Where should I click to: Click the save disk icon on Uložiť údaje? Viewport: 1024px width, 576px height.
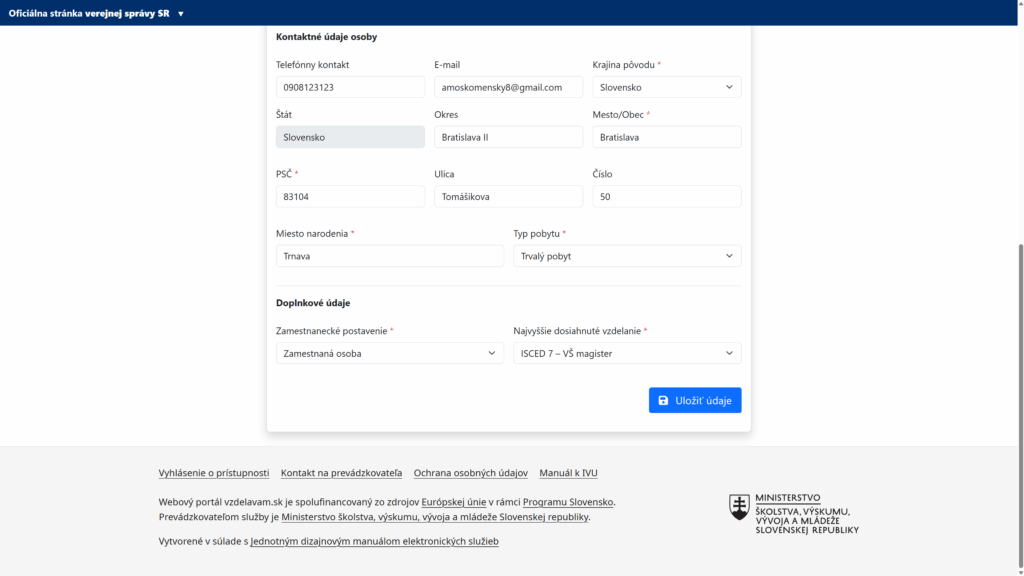[x=662, y=400]
